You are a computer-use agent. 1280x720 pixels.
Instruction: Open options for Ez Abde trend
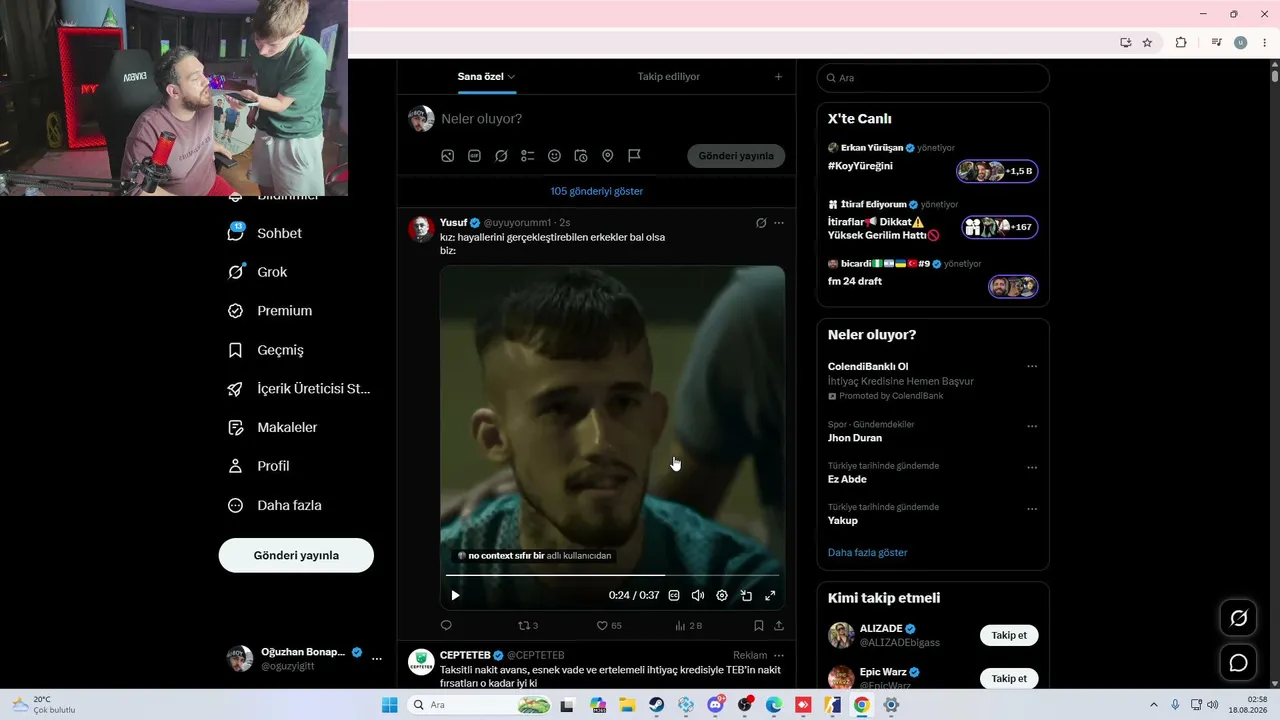point(1032,468)
